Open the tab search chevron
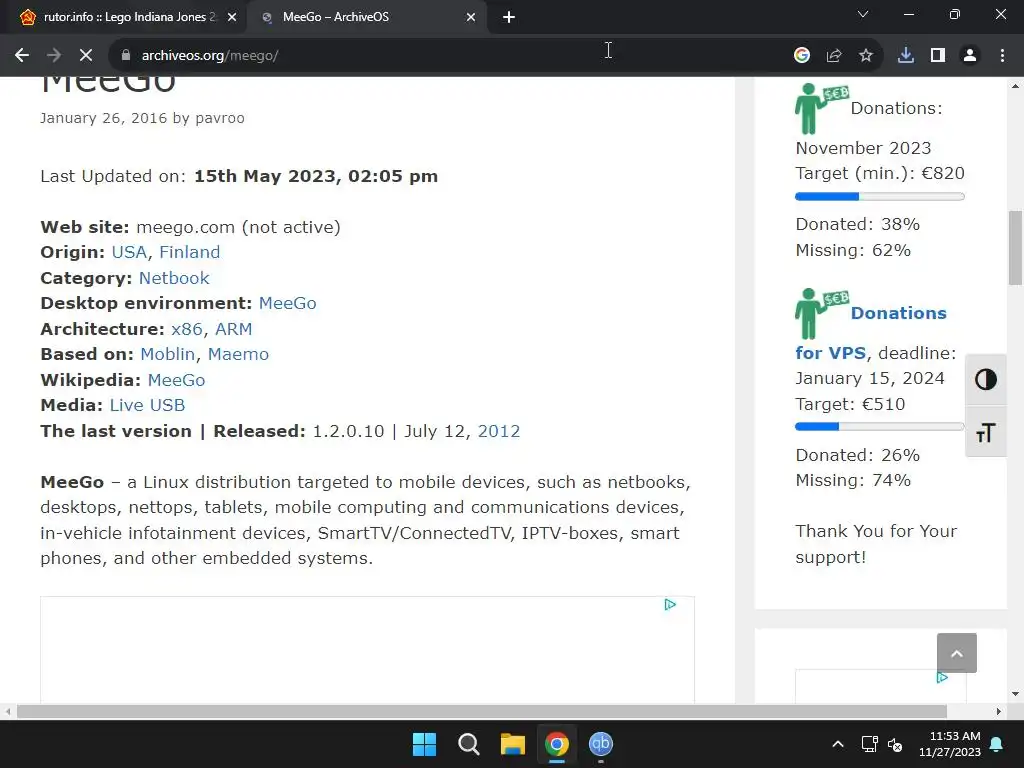The image size is (1024, 768). [863, 14]
